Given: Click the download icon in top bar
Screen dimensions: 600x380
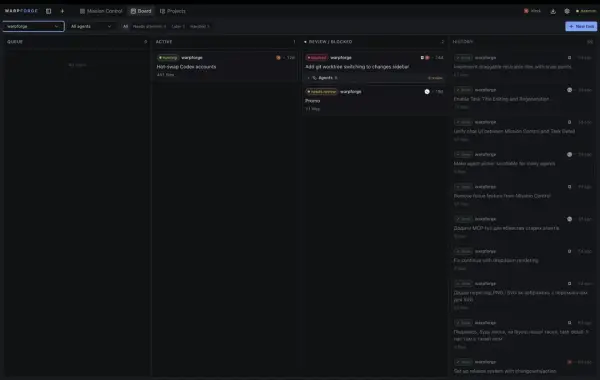Looking at the screenshot, I should pyautogui.click(x=553, y=11).
